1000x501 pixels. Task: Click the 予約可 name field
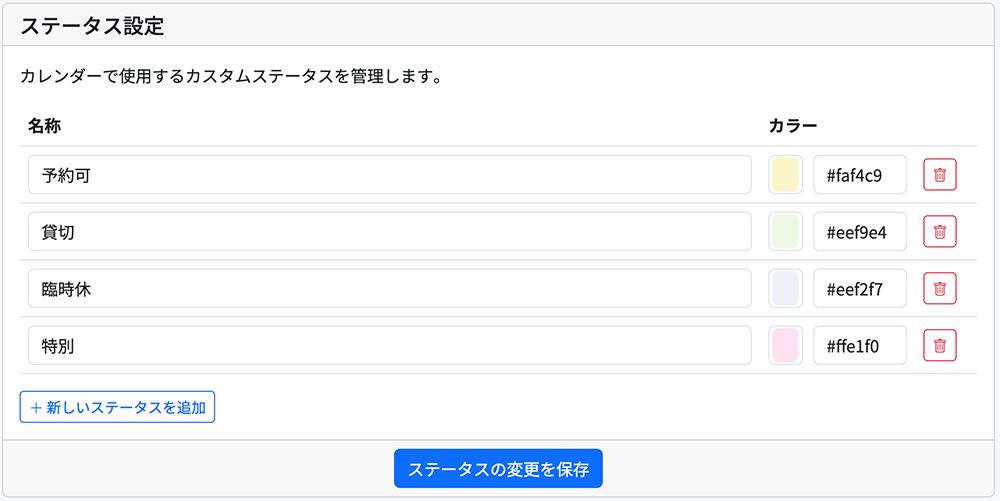point(390,175)
